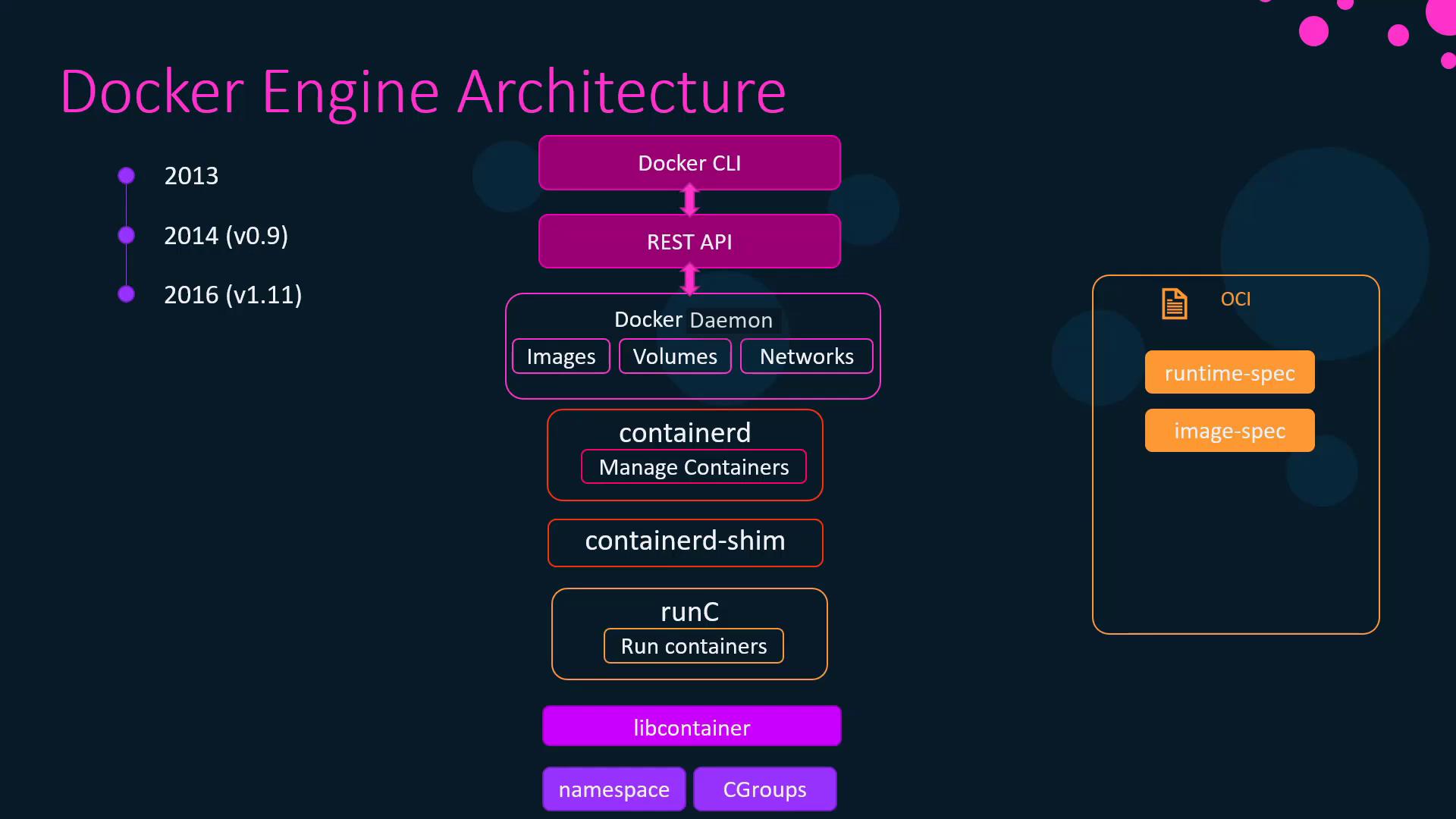Image resolution: width=1456 pixels, height=819 pixels.
Task: Click the libcontainer bar
Action: pyautogui.click(x=692, y=726)
